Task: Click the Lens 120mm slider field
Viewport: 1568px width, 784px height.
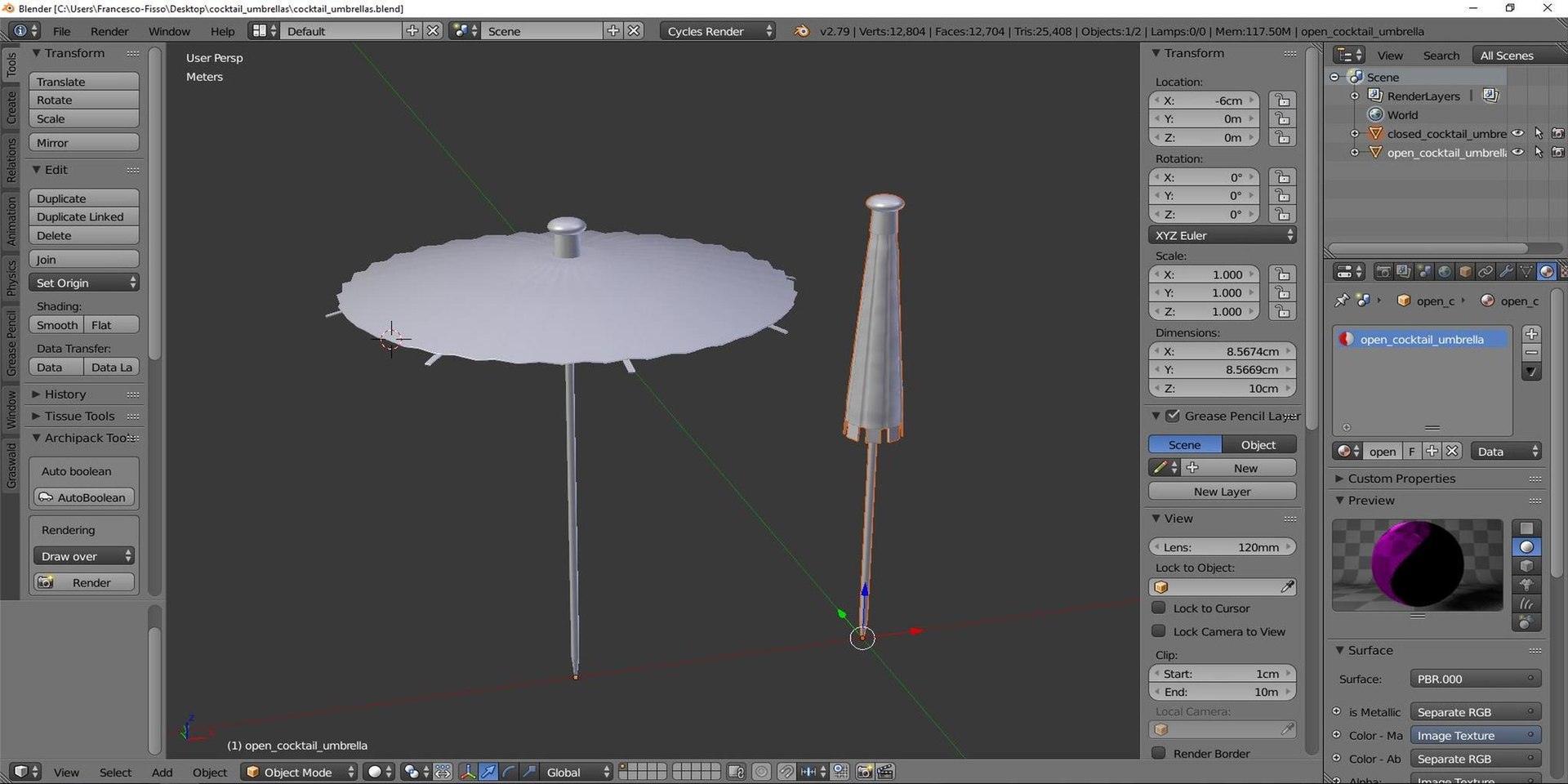Action: tap(1223, 547)
